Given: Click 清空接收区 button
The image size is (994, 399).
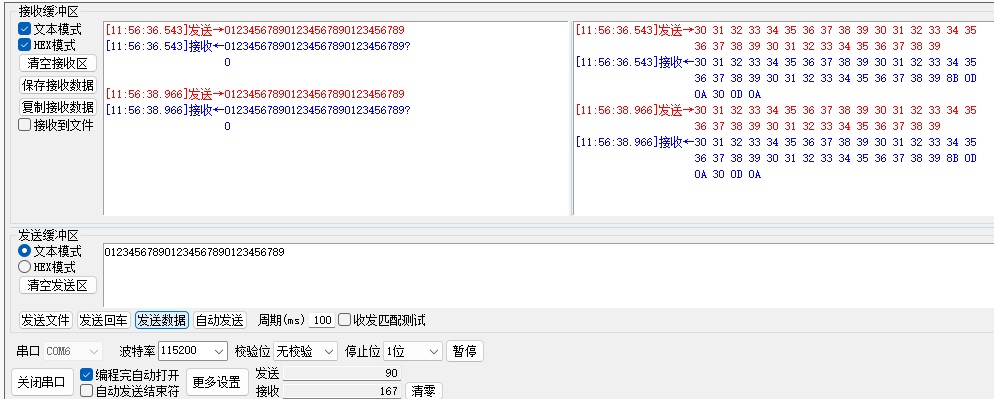Looking at the screenshot, I should [58, 63].
